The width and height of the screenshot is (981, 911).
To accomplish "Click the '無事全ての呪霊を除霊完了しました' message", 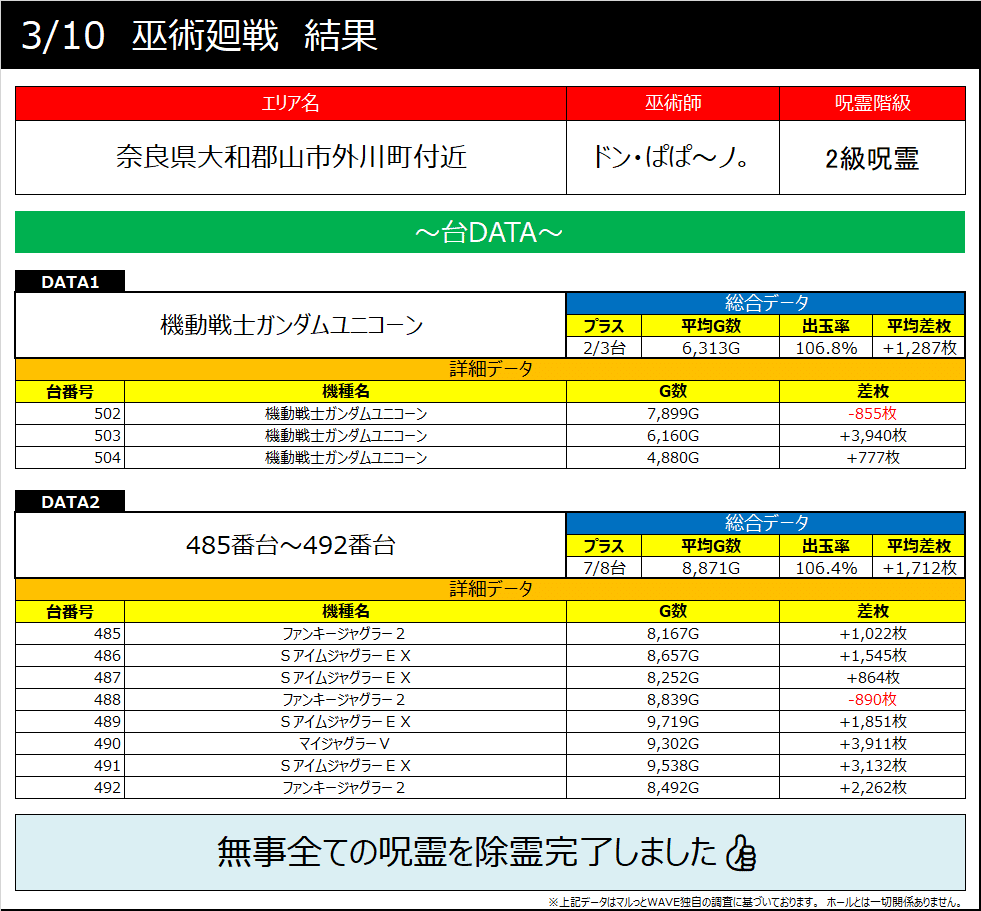I will click(x=467, y=852).
